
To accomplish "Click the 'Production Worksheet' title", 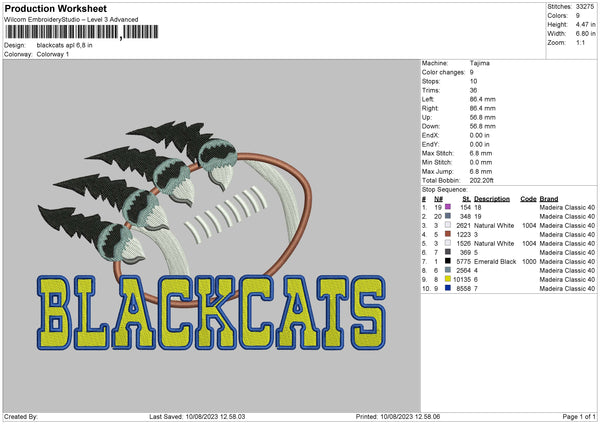I will coord(55,9).
